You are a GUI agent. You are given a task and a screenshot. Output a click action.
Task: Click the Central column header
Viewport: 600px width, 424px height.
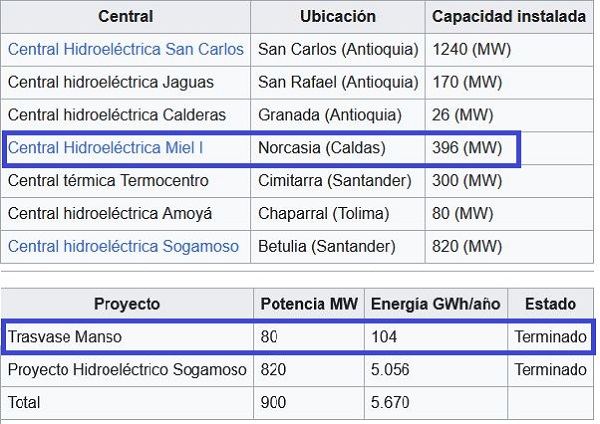(125, 17)
